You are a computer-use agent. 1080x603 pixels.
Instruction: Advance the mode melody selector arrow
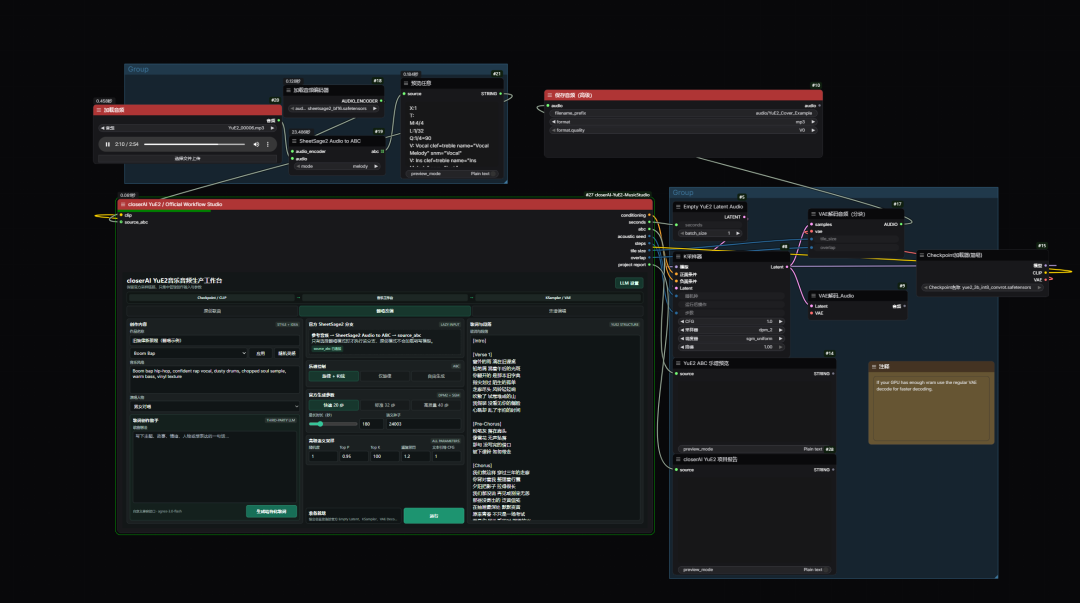point(376,166)
